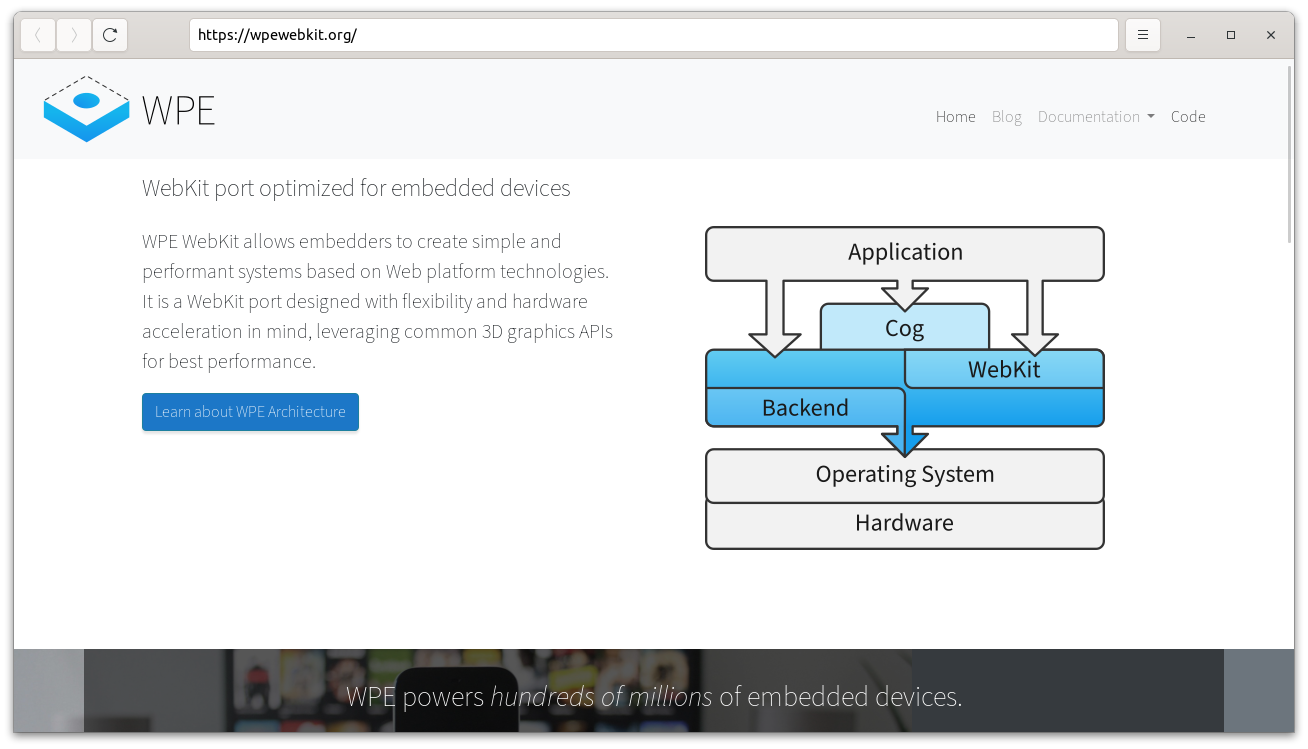1308x749 pixels.
Task: Click the forward navigation arrow icon
Action: 73,34
